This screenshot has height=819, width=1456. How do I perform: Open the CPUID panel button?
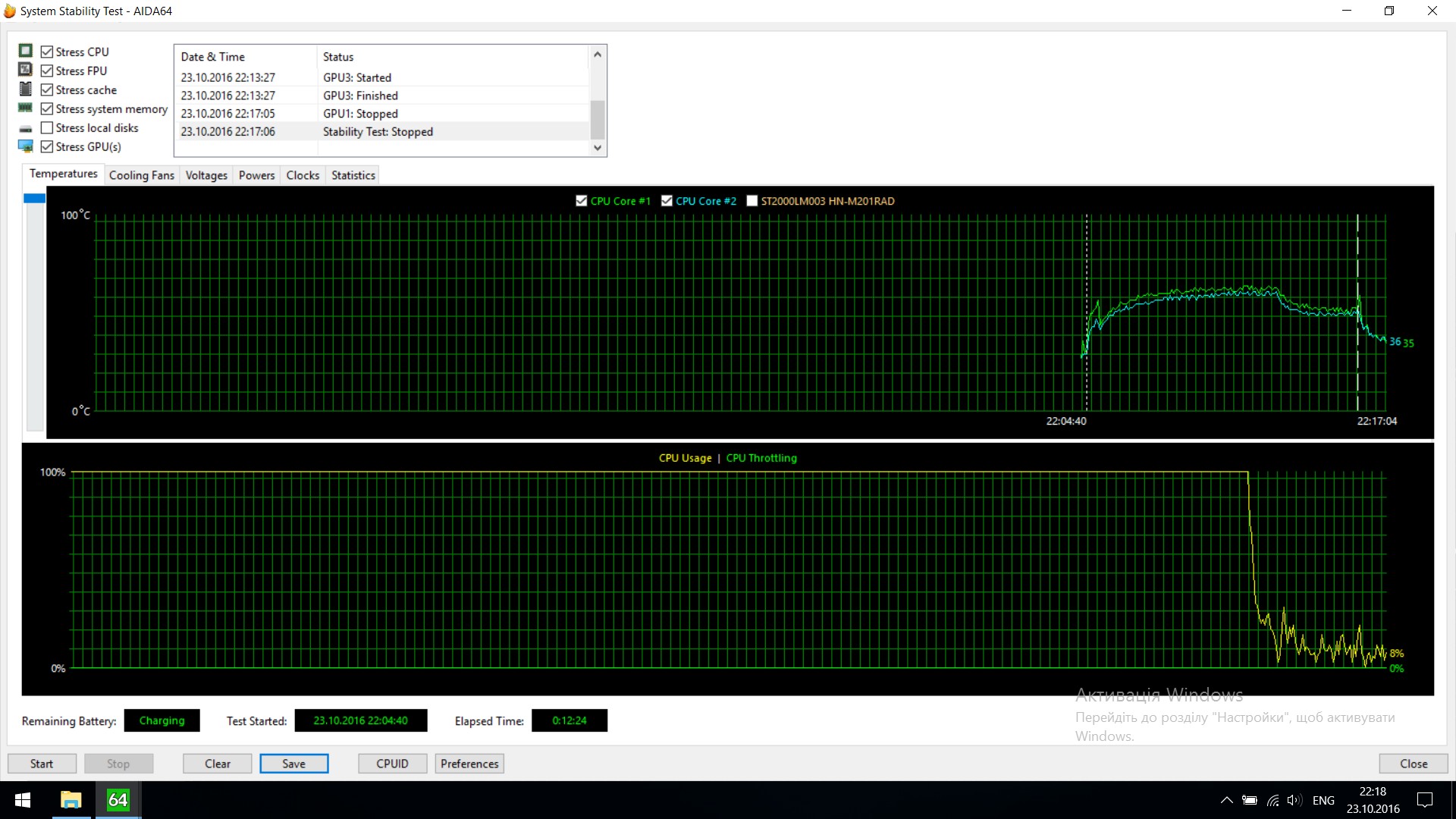[x=392, y=764]
